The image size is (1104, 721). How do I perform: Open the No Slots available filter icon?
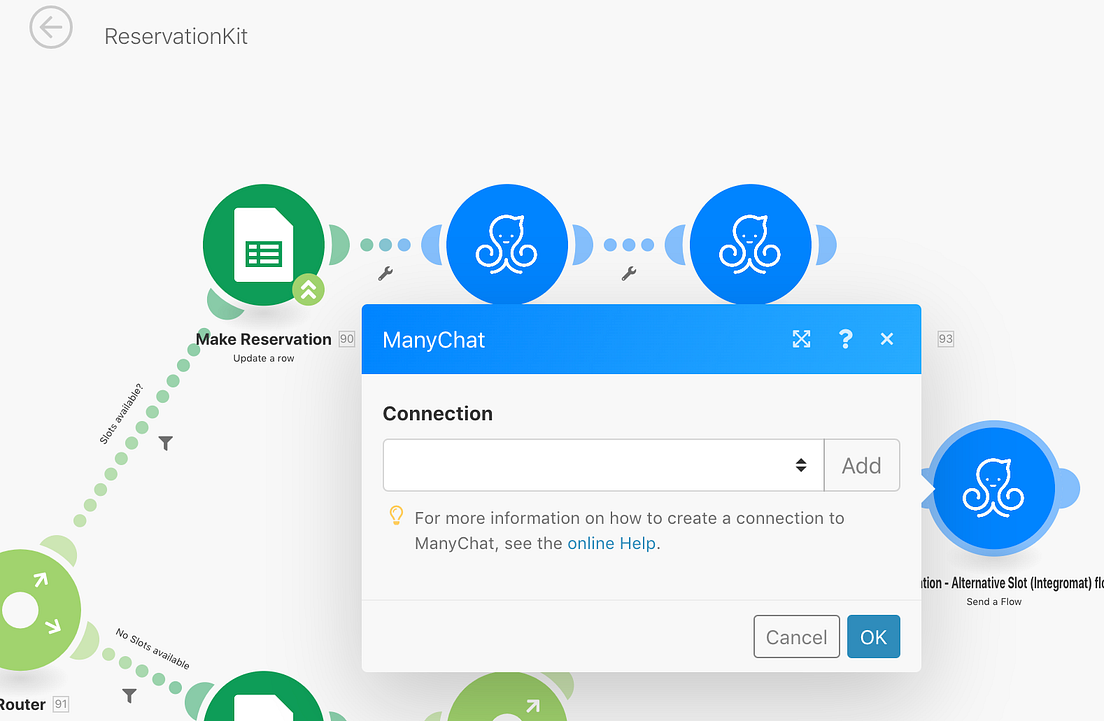(130, 696)
